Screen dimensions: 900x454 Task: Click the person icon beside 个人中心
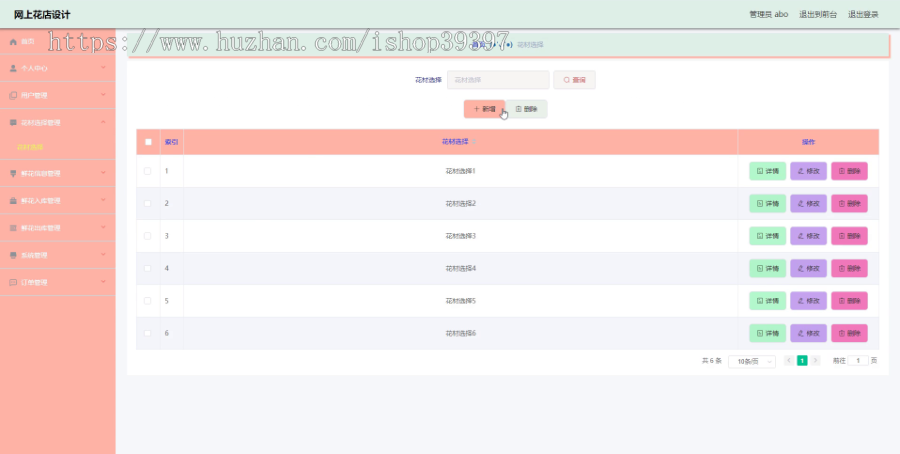13,68
